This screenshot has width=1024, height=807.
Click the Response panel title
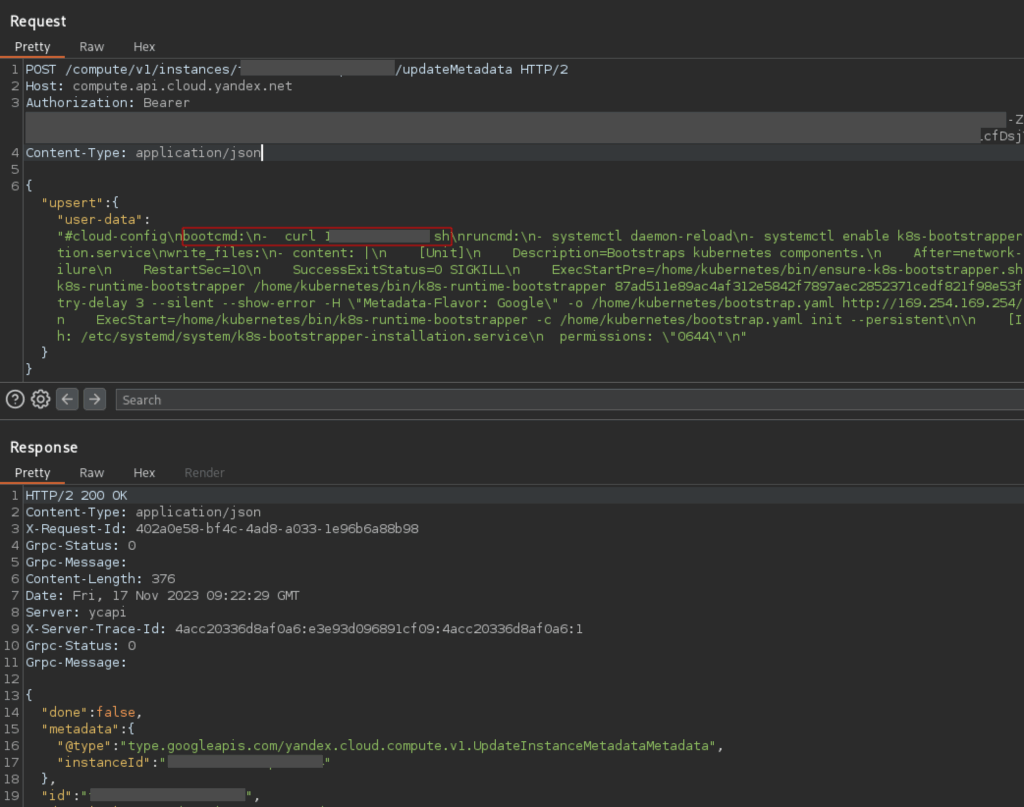[44, 447]
